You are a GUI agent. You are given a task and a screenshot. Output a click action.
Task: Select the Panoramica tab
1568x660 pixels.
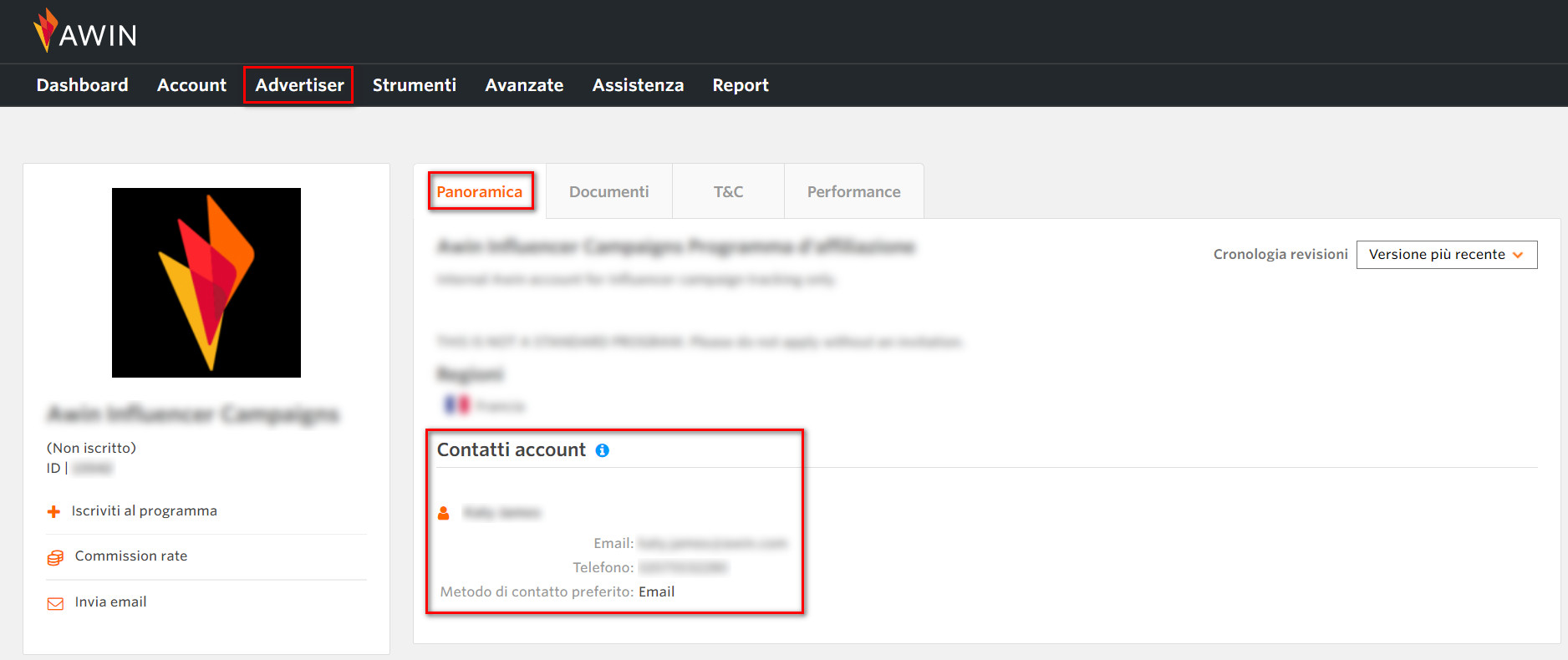coord(479,192)
